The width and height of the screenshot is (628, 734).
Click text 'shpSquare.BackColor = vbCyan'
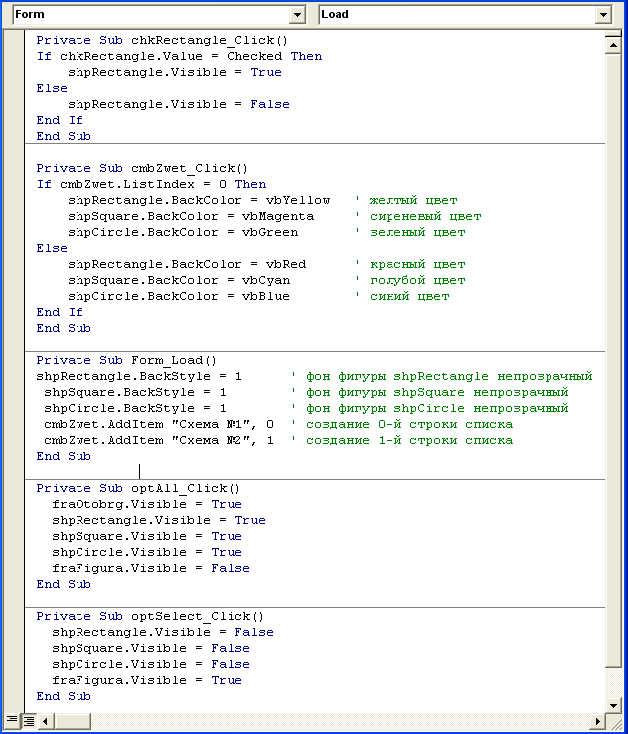coord(179,280)
